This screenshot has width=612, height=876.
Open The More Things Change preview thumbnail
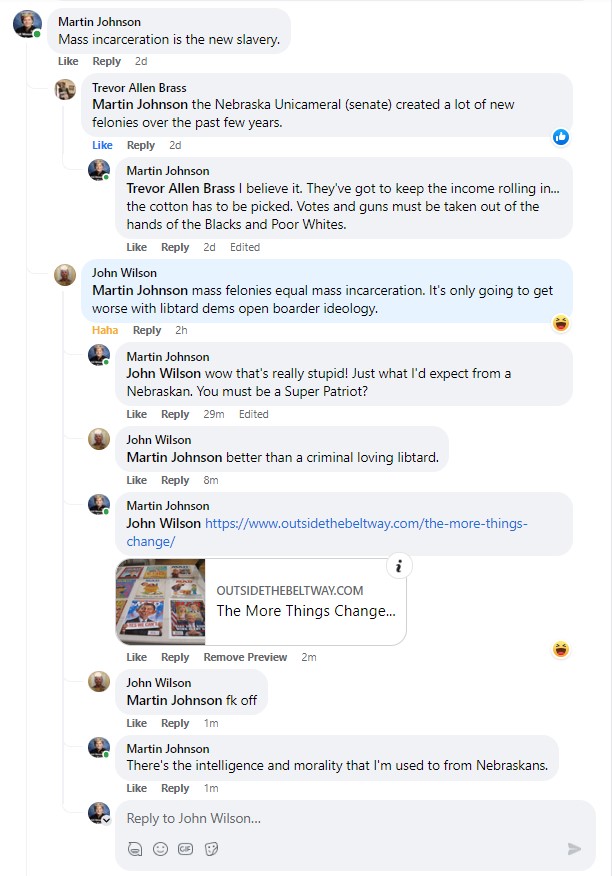click(x=160, y=602)
